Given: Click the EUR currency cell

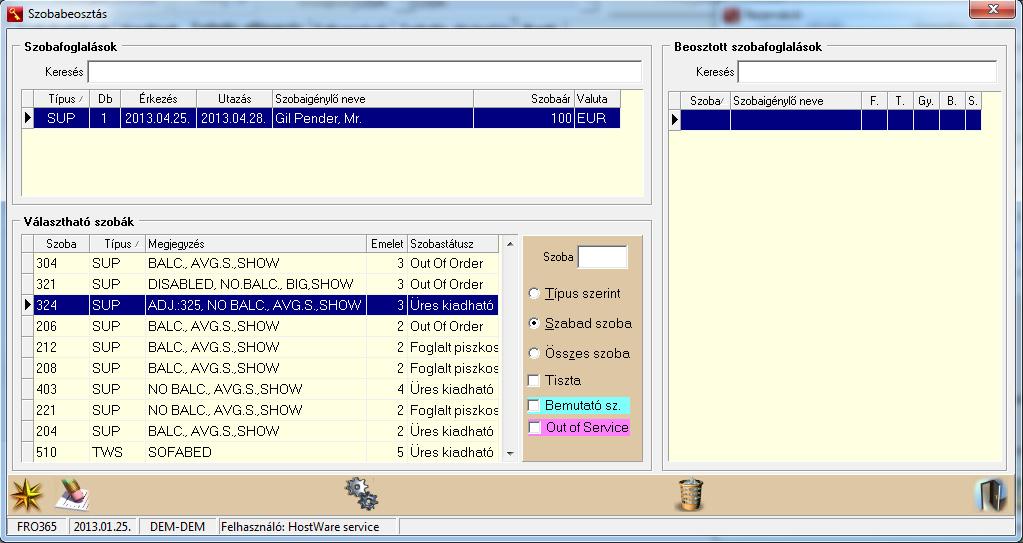Looking at the screenshot, I should (597, 119).
